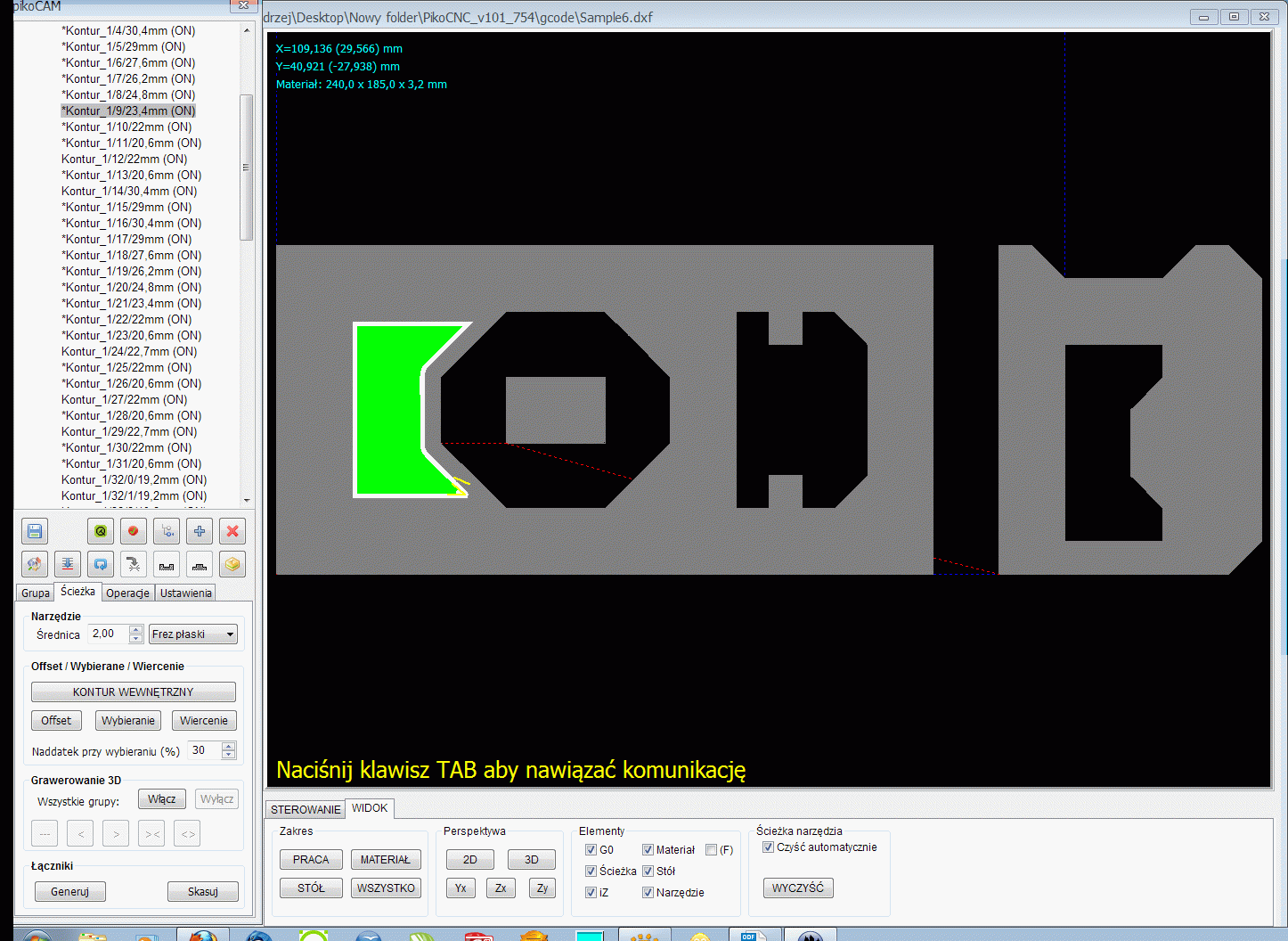The image size is (1288, 941).
Task: Click the '<>' 3D engraving button
Action: click(x=187, y=834)
